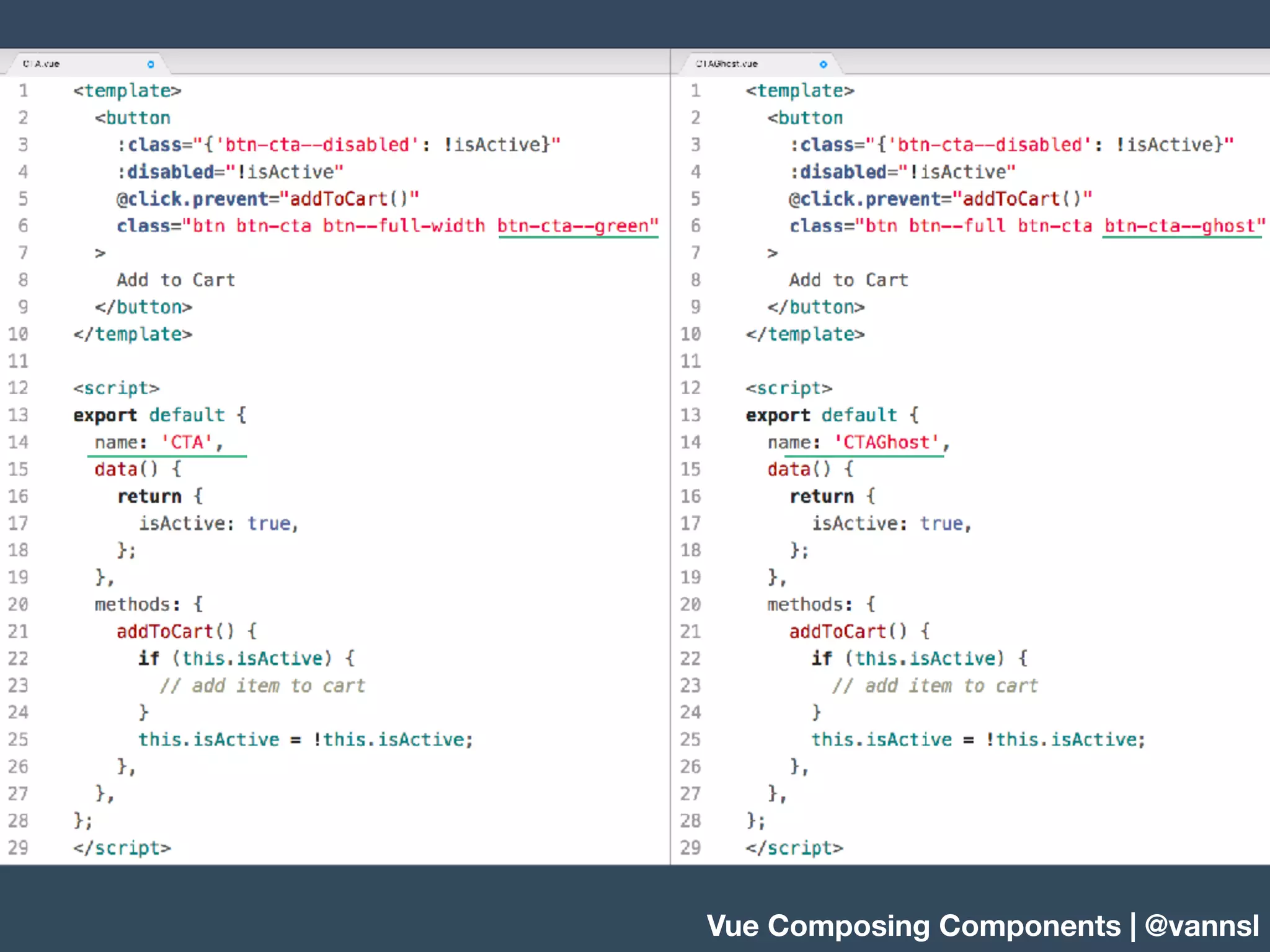Click 'Add to Cart' text in right editor
The width and height of the screenshot is (1270, 952).
click(x=848, y=280)
